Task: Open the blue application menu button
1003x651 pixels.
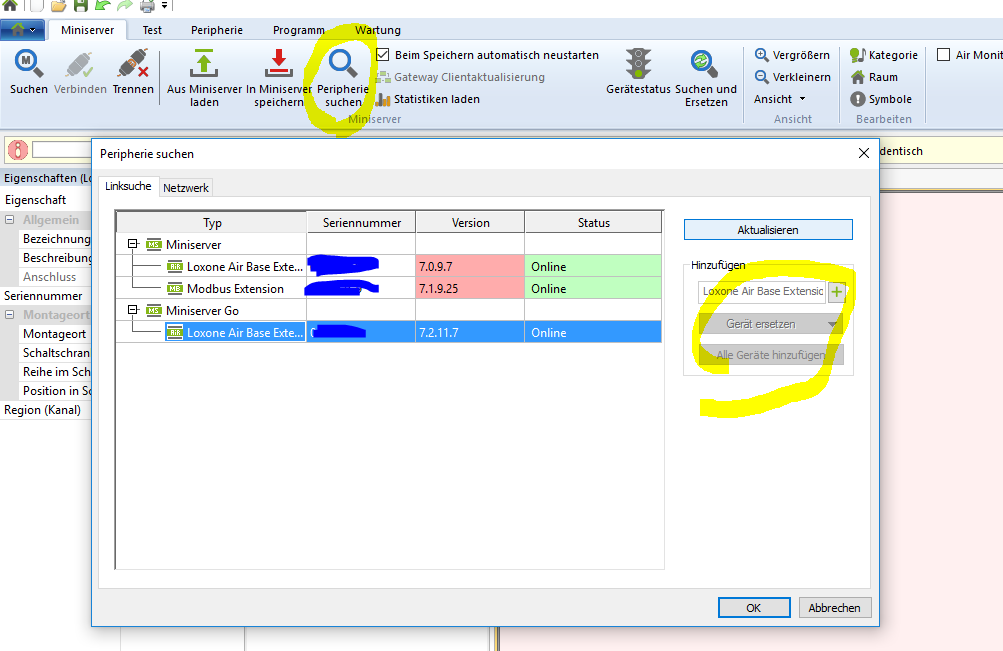Action: pyautogui.click(x=23, y=29)
